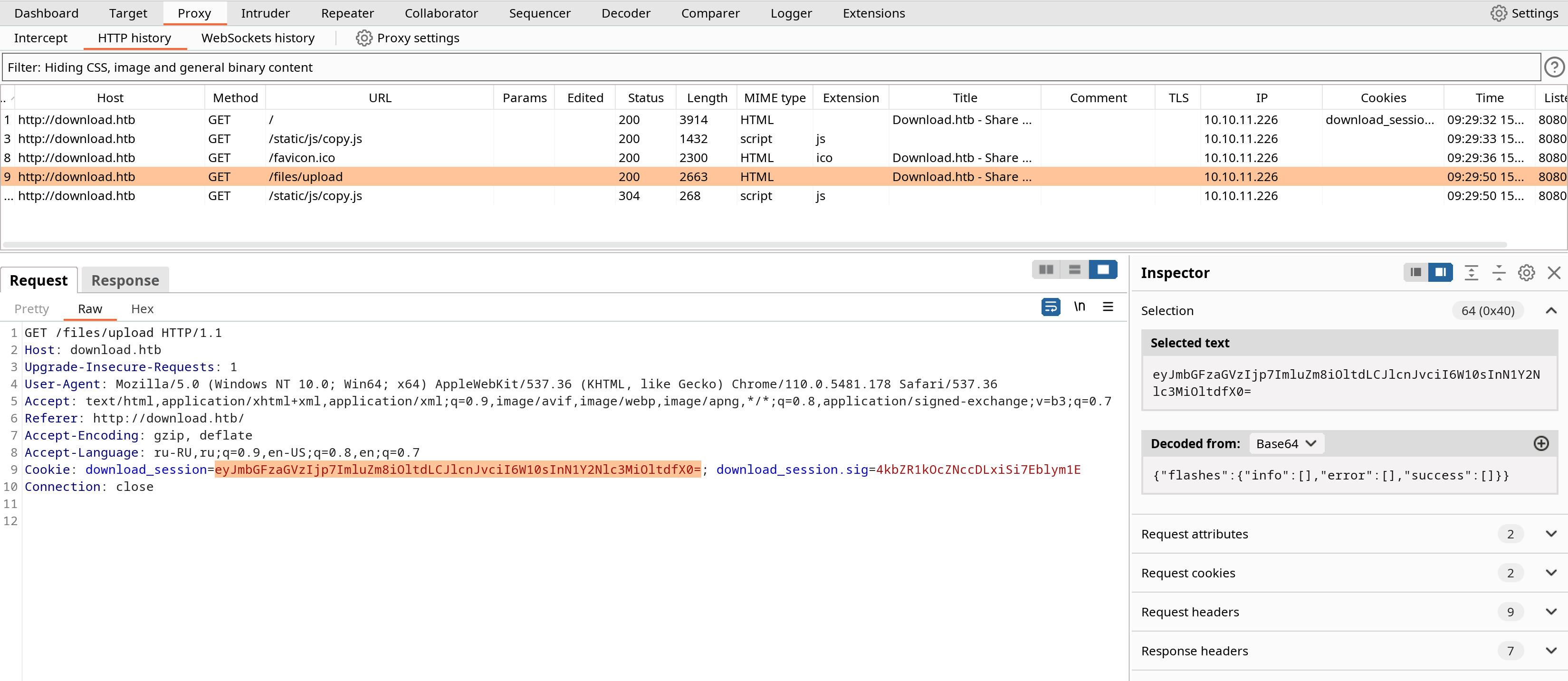Screen dimensions: 1568x681
Task: Sort history by Method column
Action: point(236,98)
